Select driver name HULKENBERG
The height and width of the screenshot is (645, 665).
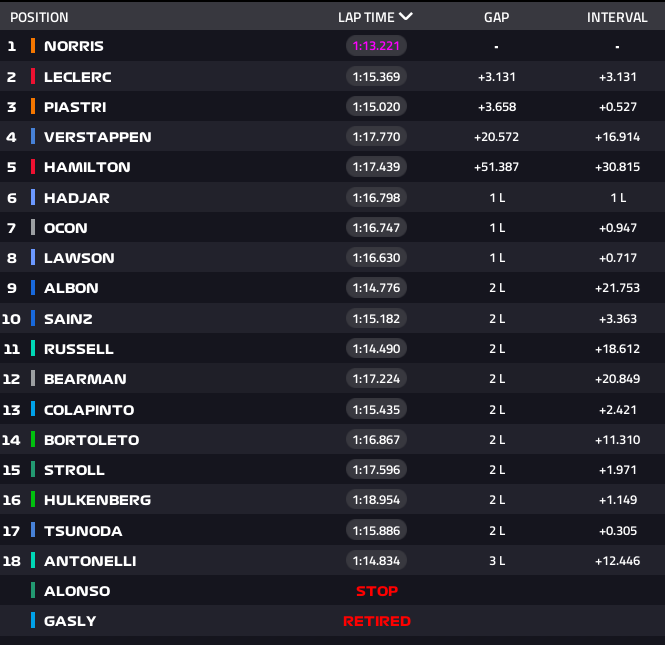coord(97,500)
